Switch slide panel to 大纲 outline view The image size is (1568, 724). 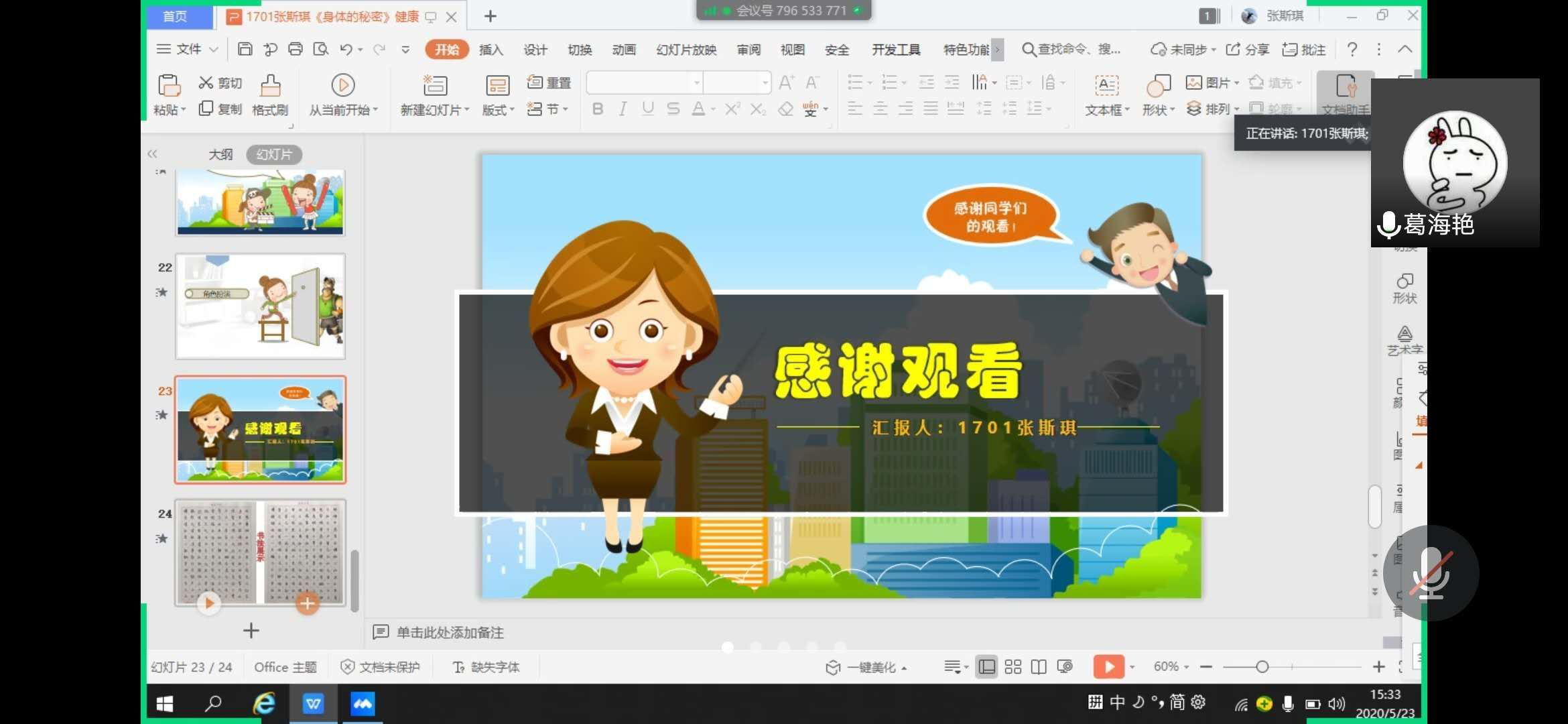[x=220, y=154]
